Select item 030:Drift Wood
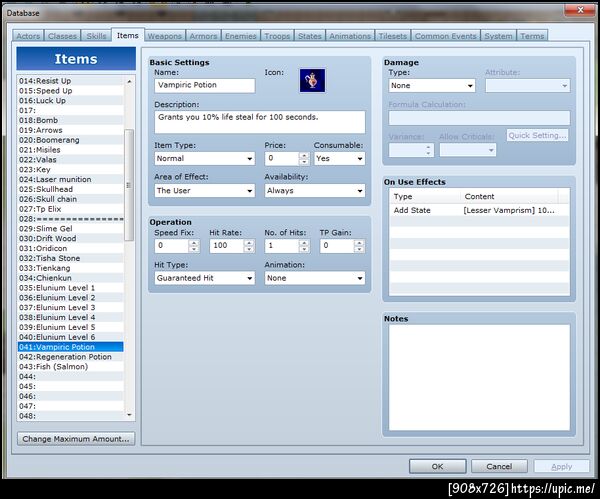The height and width of the screenshot is (499, 600). point(71,238)
